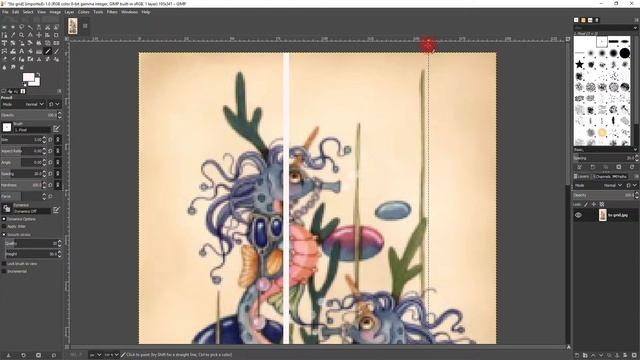Image resolution: width=640 pixels, height=360 pixels.
Task: Select the Clone stamp tool
Action: (39, 59)
